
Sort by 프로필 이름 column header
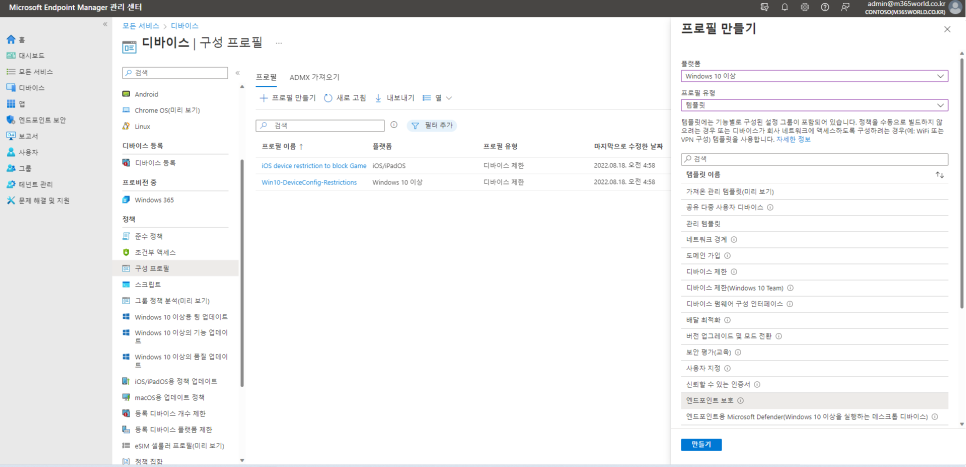click(x=282, y=147)
